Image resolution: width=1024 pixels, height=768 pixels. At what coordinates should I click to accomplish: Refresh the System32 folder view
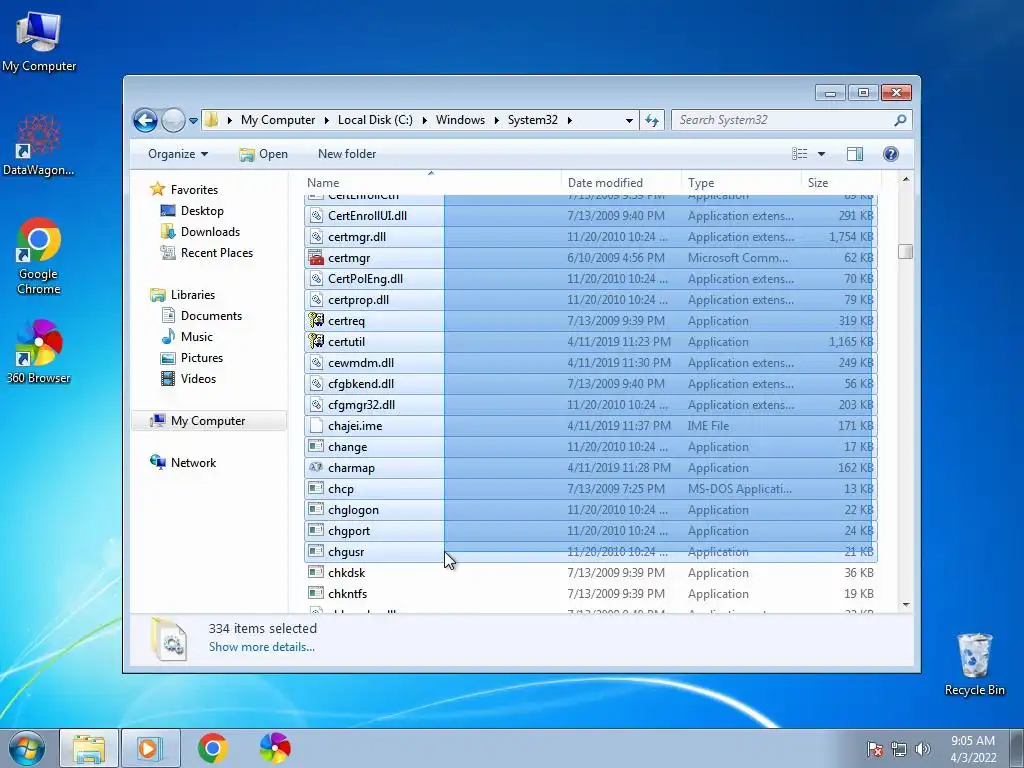coord(652,120)
